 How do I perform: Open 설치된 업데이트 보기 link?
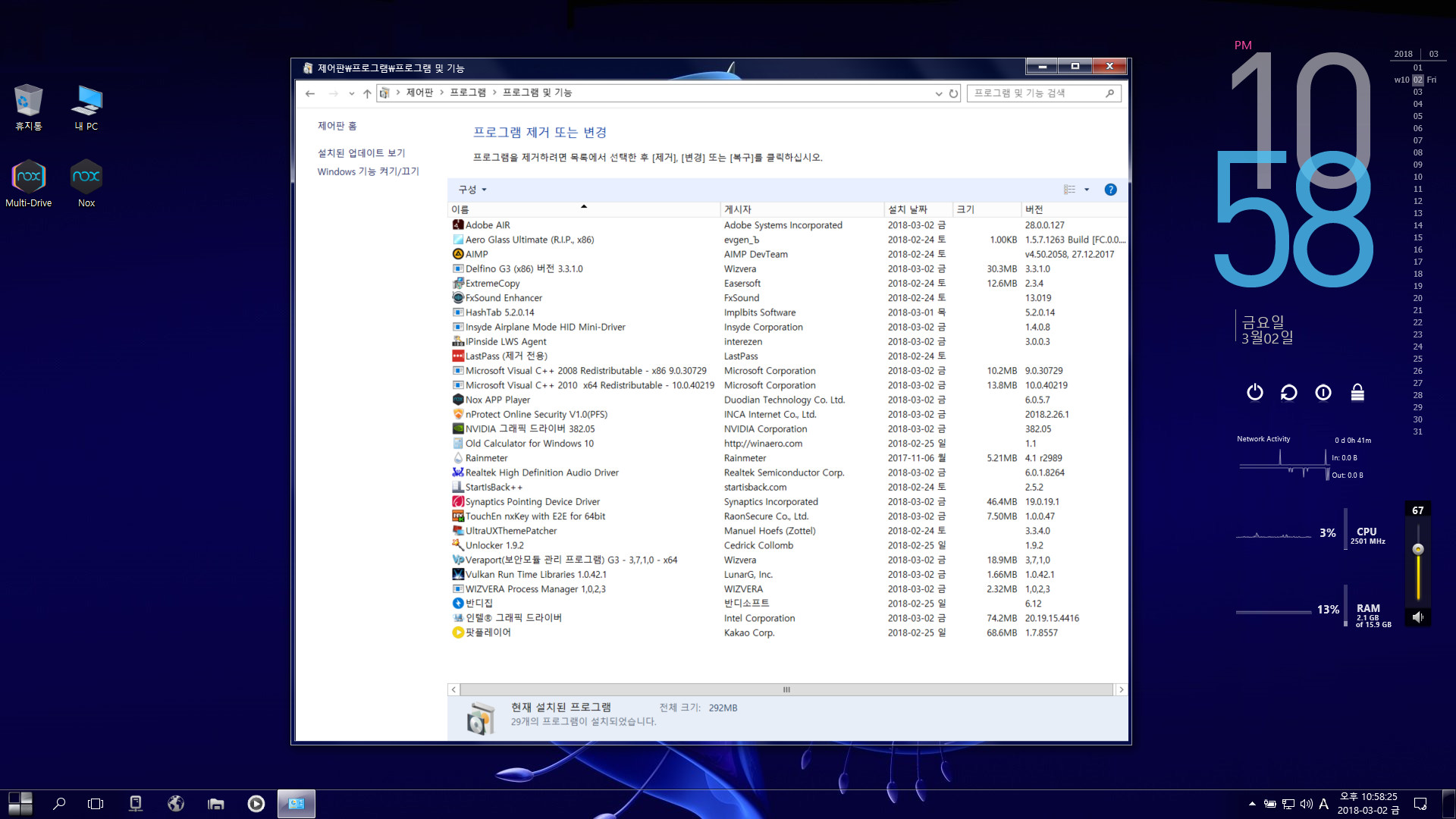coord(361,153)
